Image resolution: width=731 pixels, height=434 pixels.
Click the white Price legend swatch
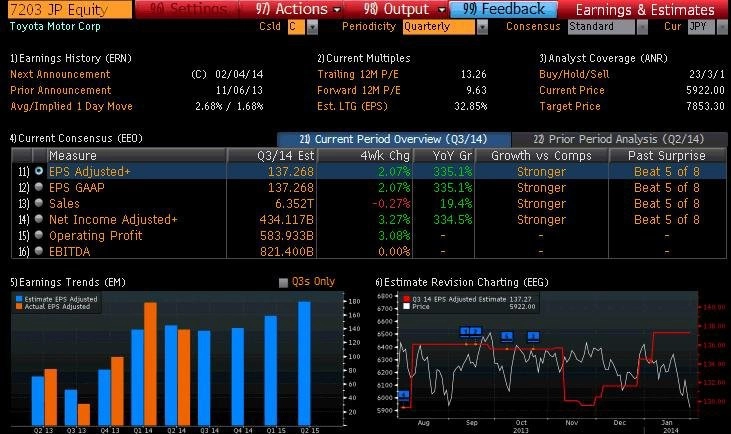(407, 307)
